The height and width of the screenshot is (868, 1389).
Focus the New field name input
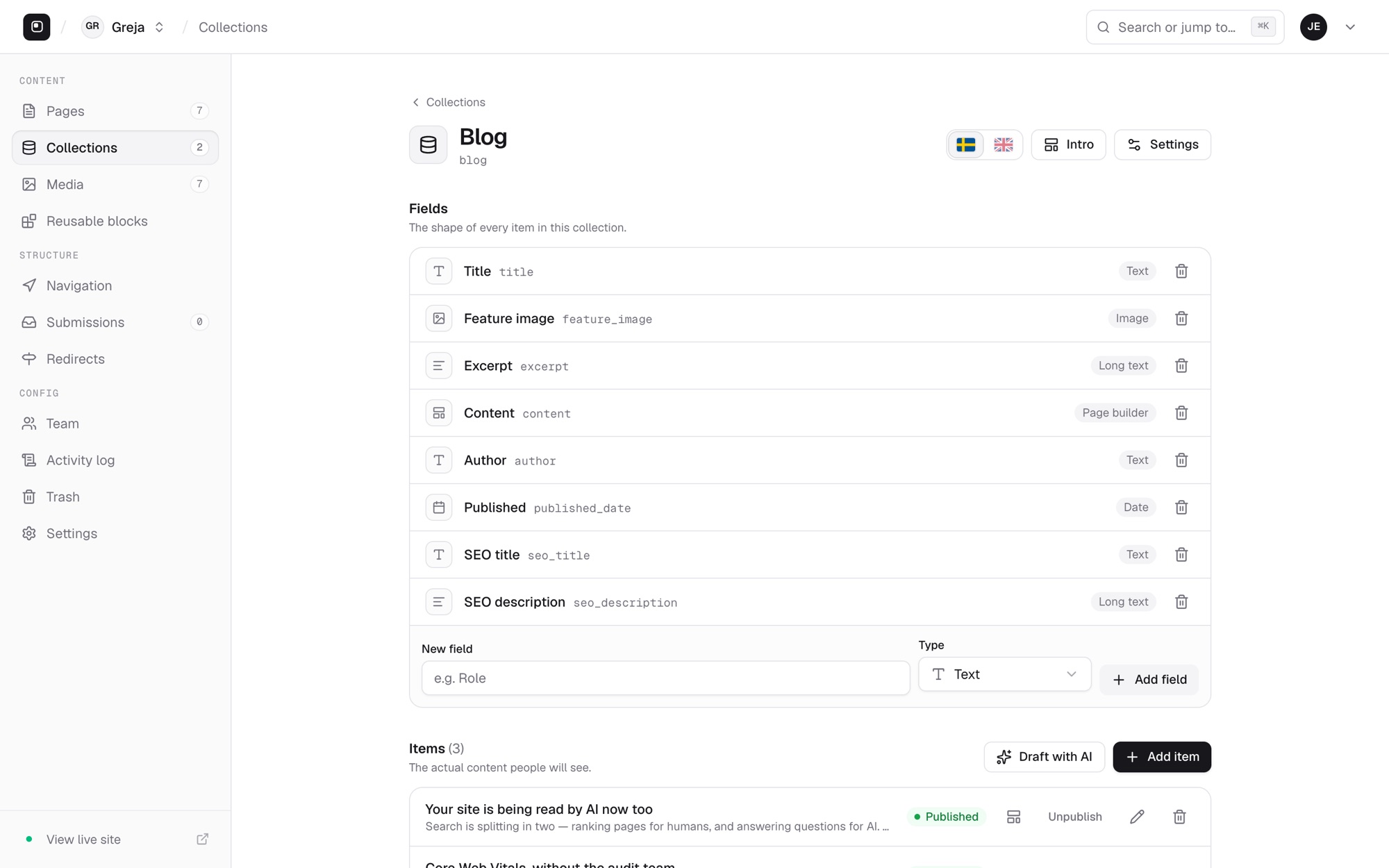click(x=665, y=678)
